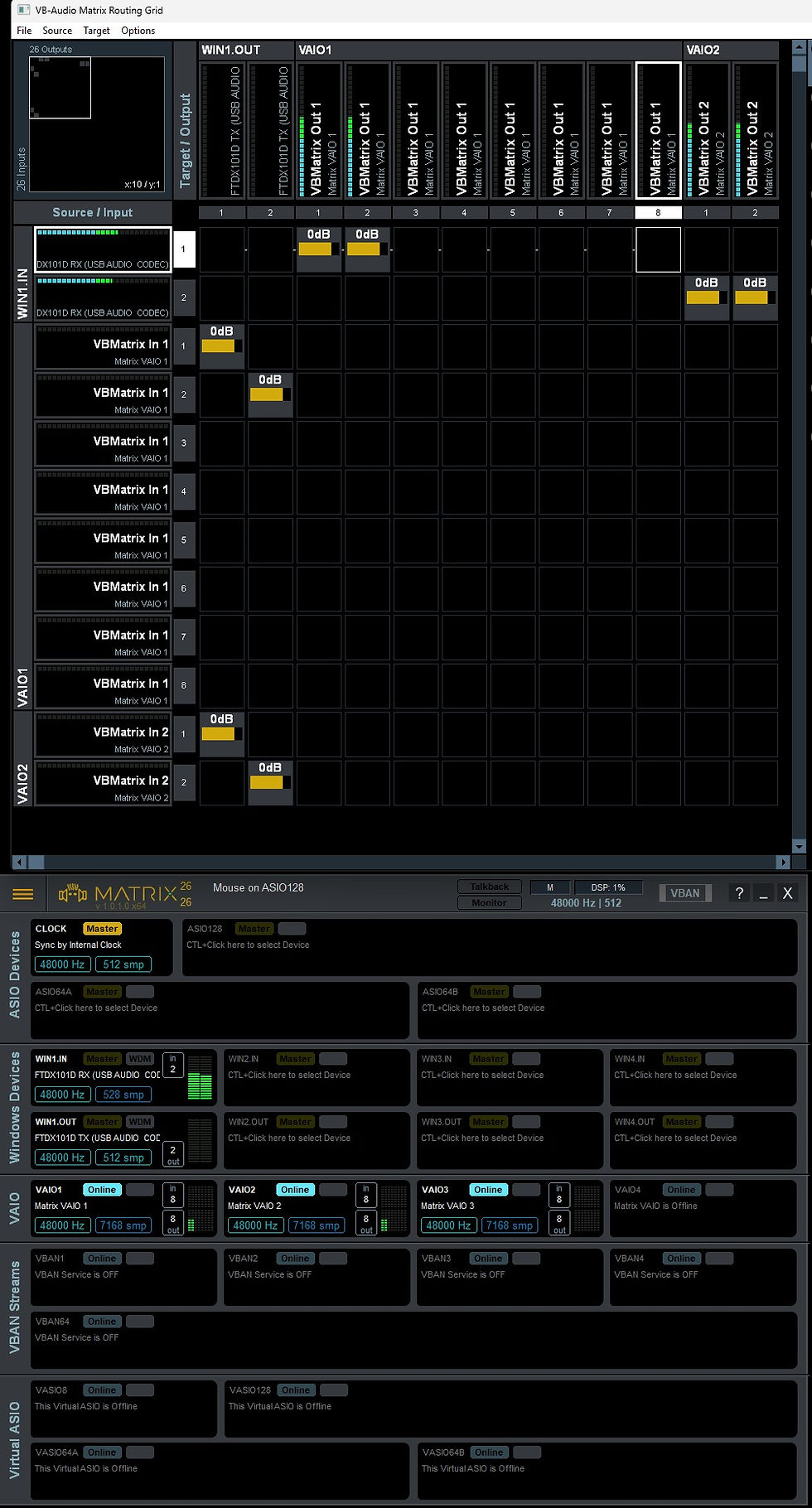Viewport: 812px width, 1508px height.
Task: Open WIN1.IN input channel count box
Action: pos(172,1065)
